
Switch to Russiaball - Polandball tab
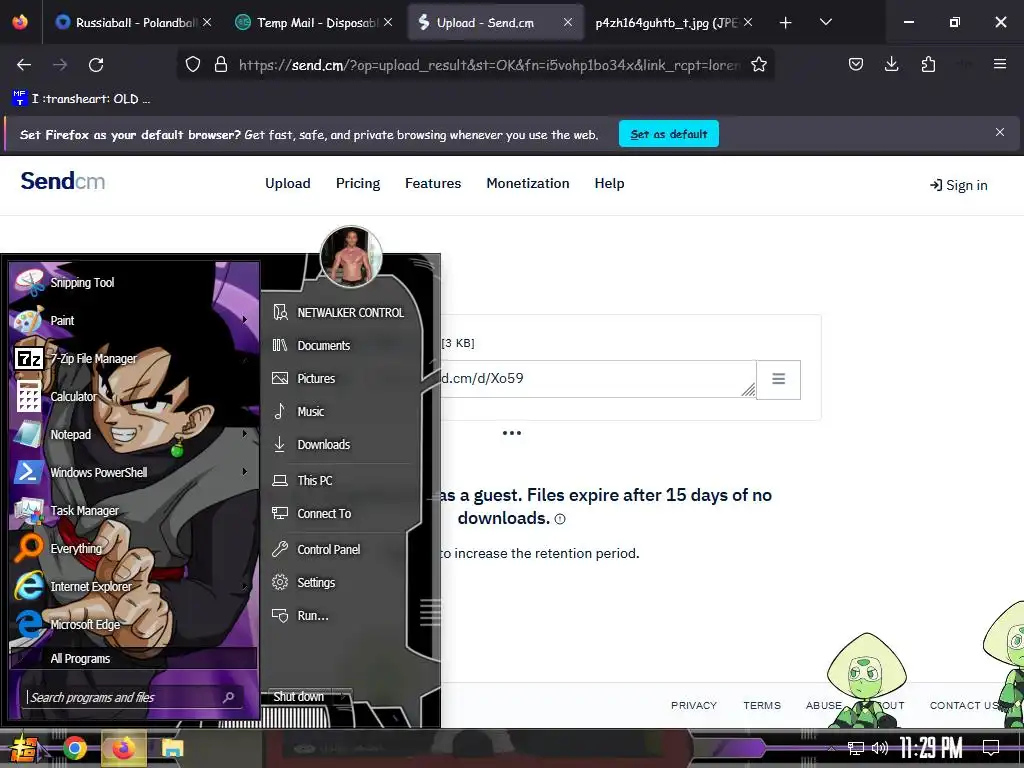pyautogui.click(x=134, y=22)
